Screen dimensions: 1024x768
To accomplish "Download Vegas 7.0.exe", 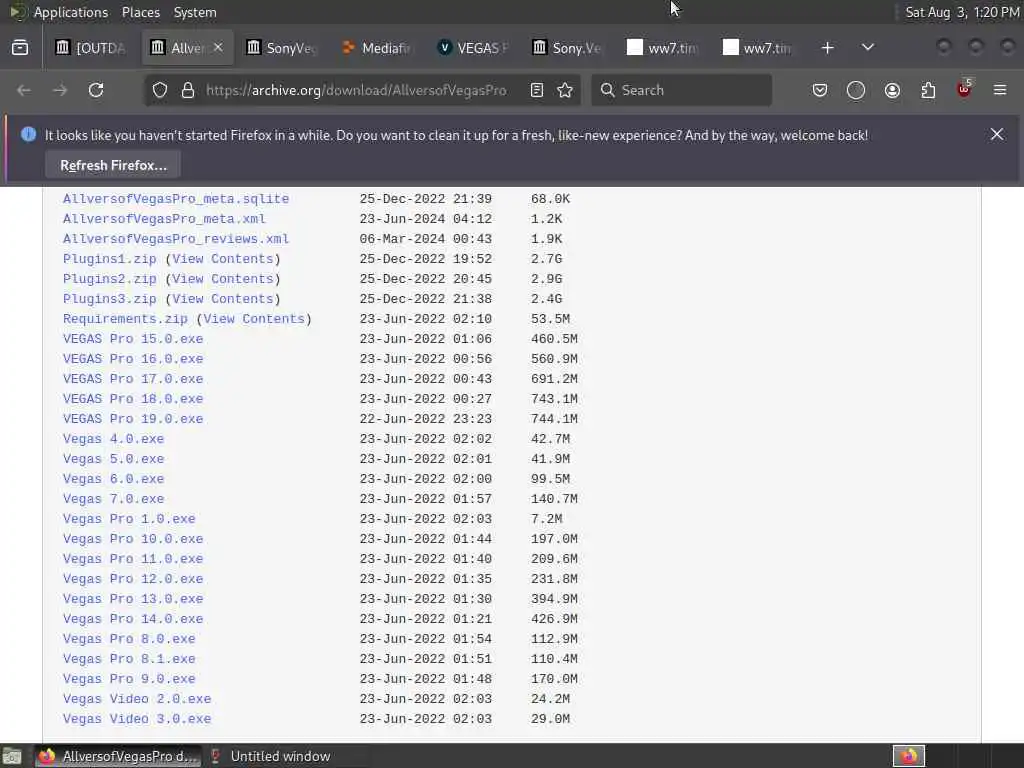I will [x=114, y=499].
